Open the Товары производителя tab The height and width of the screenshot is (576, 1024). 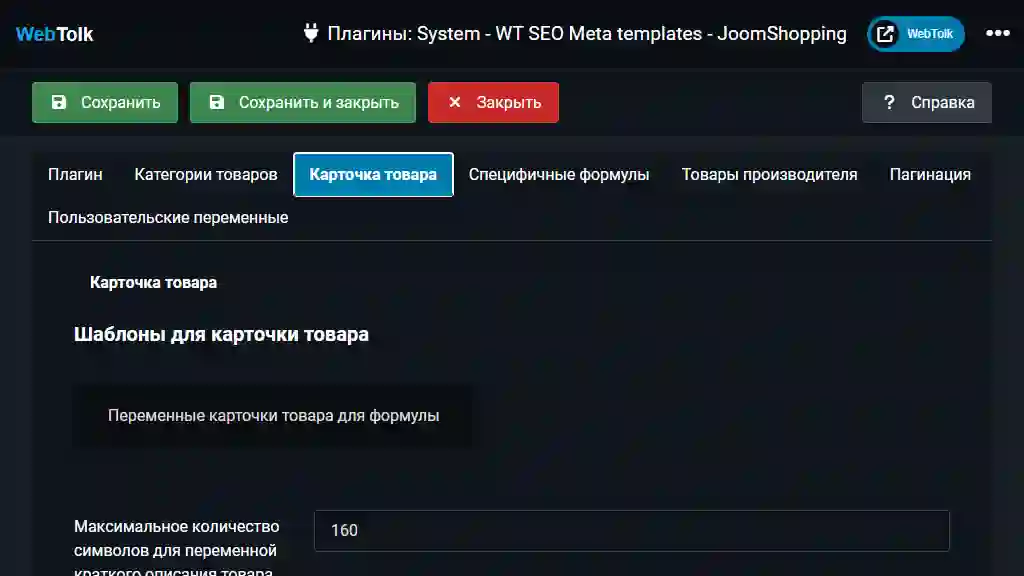pos(769,174)
